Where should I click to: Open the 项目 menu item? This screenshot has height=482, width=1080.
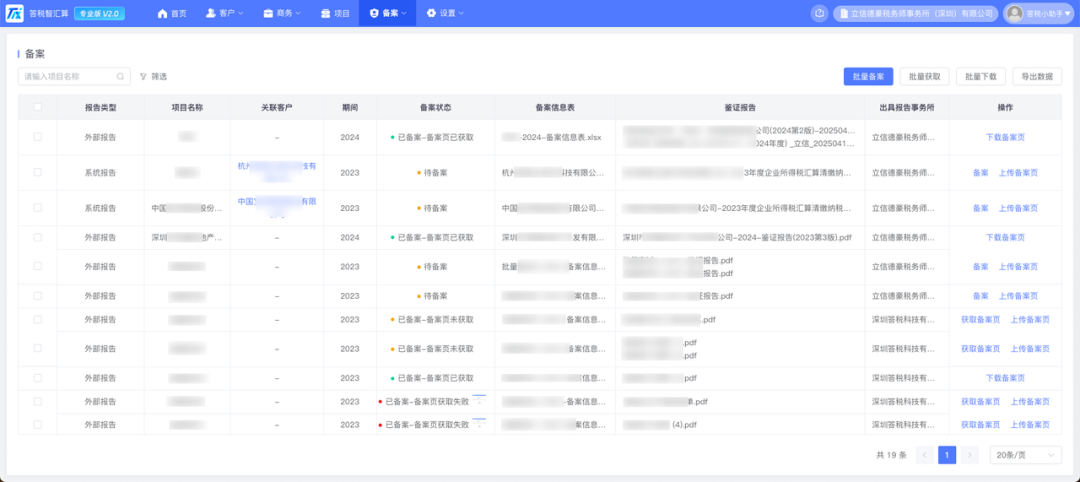tap(335, 13)
